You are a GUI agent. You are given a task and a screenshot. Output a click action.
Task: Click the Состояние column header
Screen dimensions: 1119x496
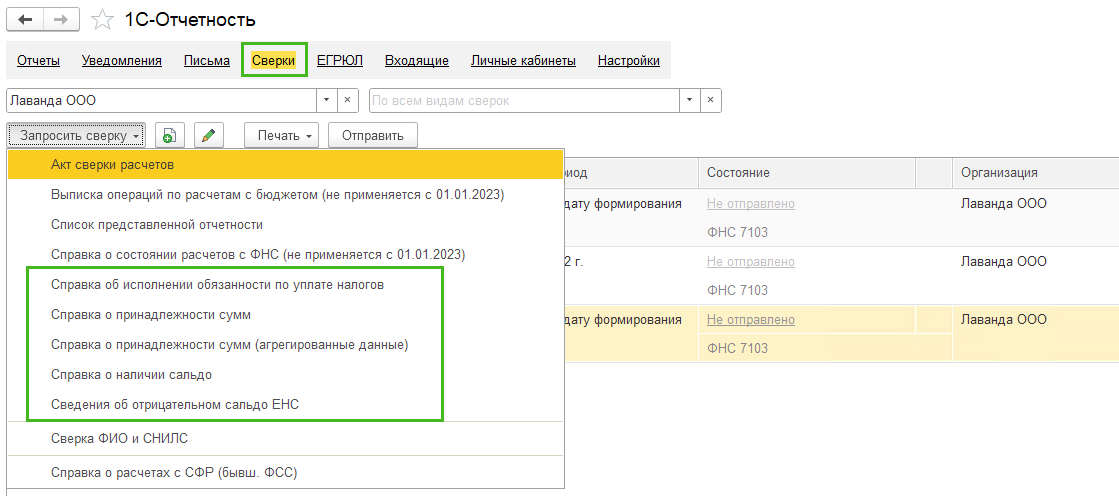[x=806, y=173]
